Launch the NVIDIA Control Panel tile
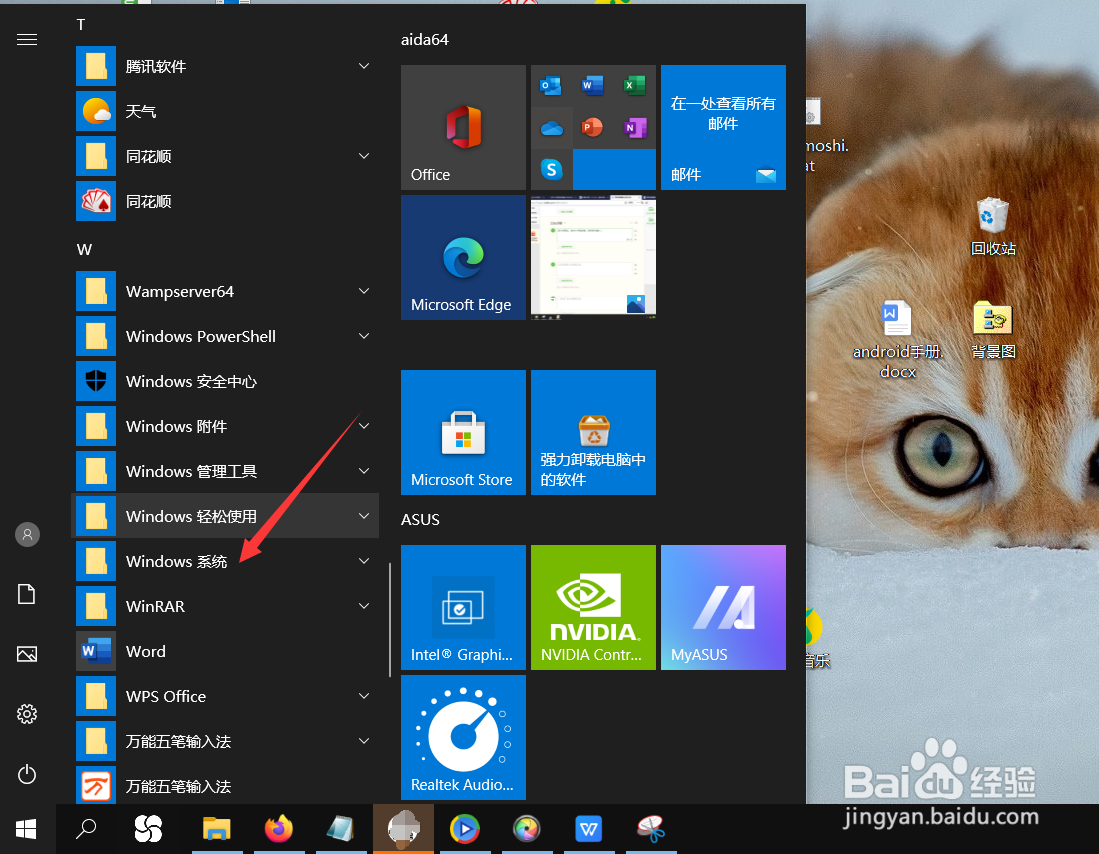This screenshot has width=1099, height=854. click(593, 607)
